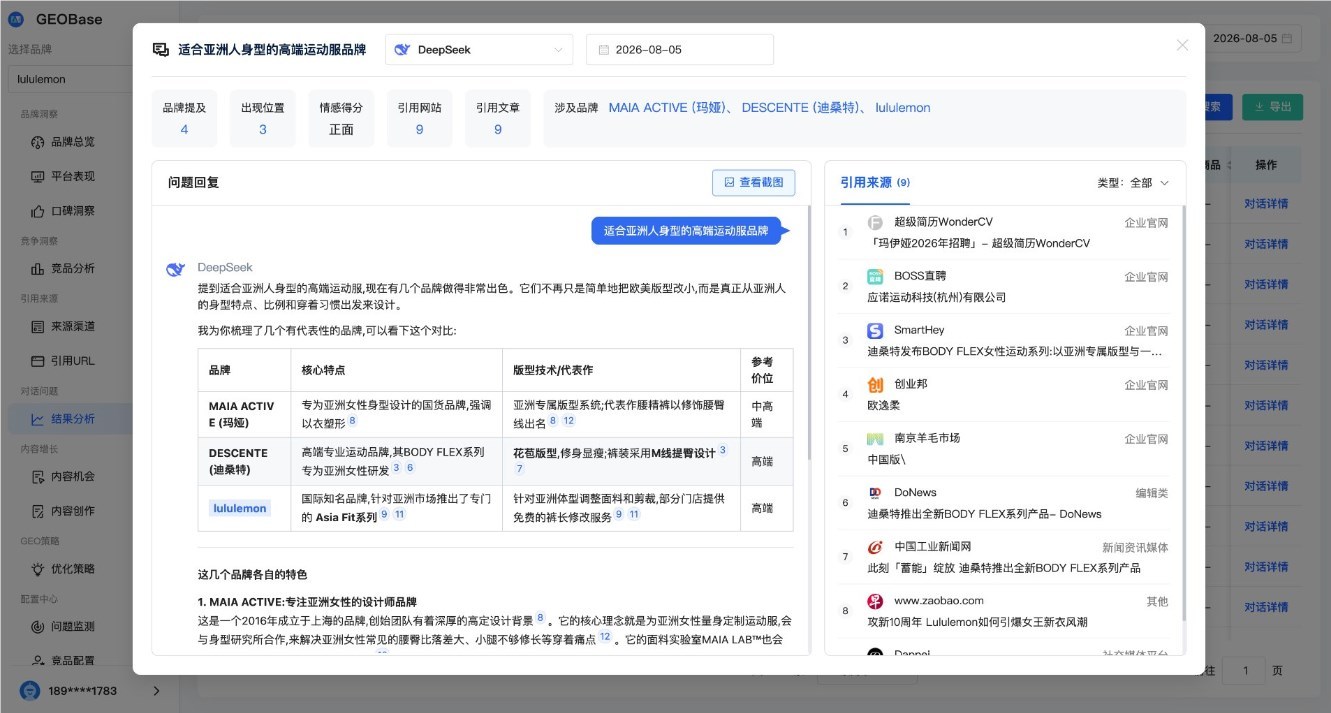Click the 问题监测 sidebar icon
1331x713 pixels.
[x=37, y=627]
